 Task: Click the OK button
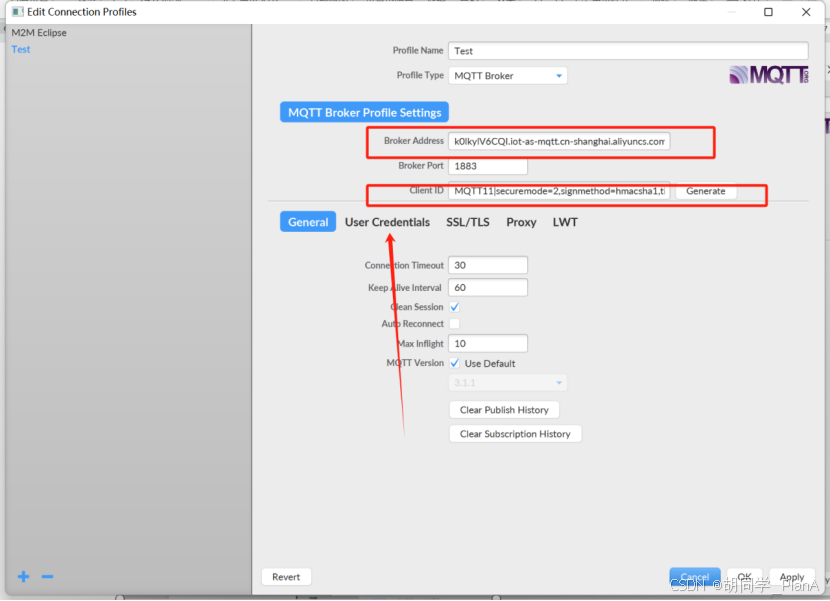[x=744, y=577]
